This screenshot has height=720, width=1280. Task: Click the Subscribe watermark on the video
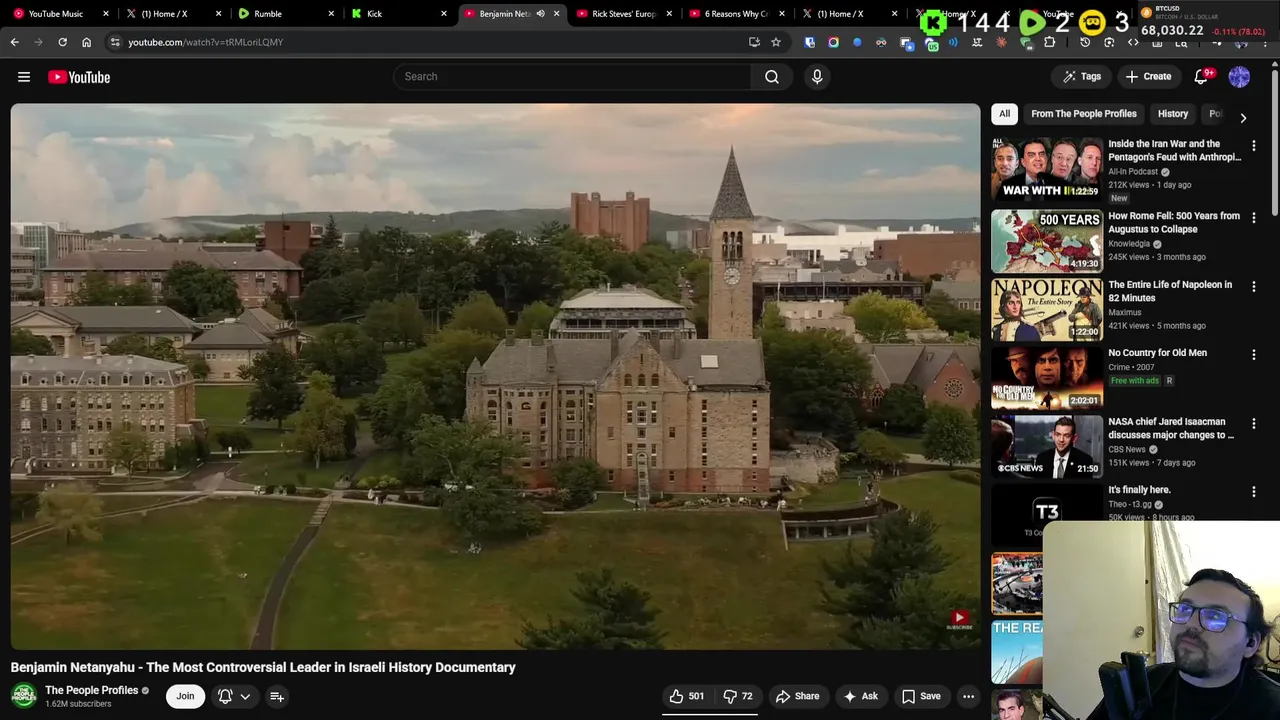(959, 621)
